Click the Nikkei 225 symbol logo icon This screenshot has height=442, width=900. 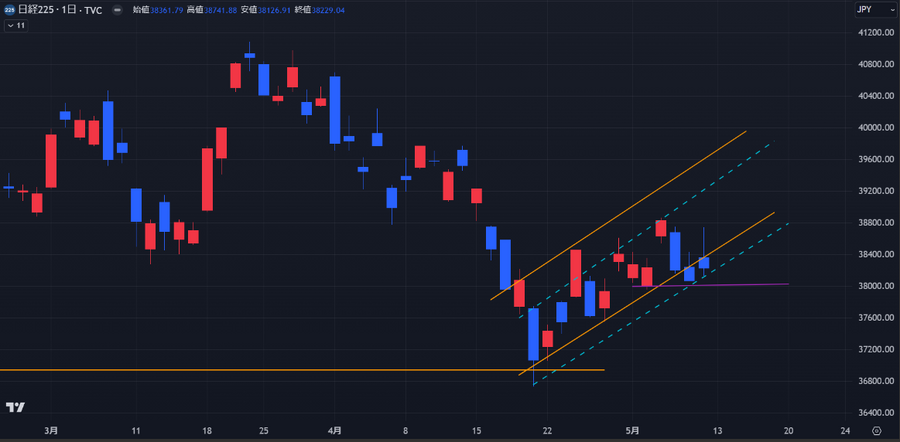point(9,9)
